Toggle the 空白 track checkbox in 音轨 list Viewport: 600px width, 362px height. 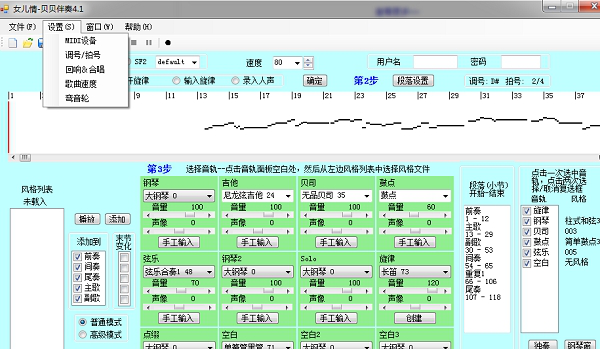coord(527,263)
